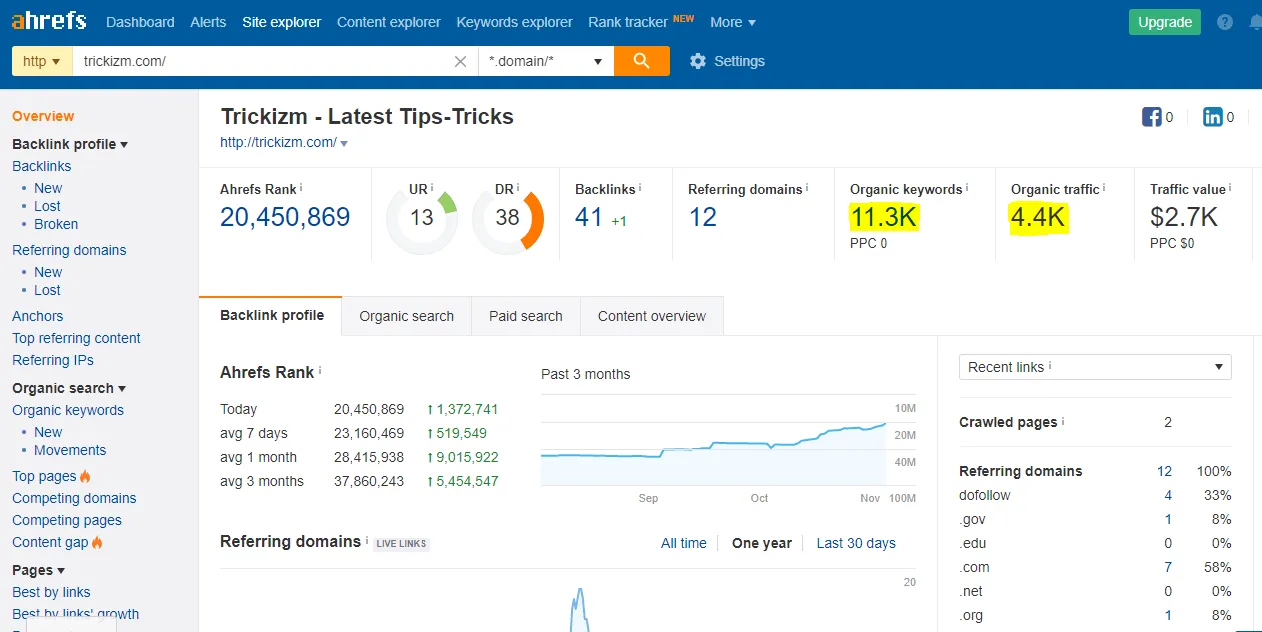The width and height of the screenshot is (1262, 632).
Task: Open the *.domain/* mode dropdown
Action: (546, 61)
